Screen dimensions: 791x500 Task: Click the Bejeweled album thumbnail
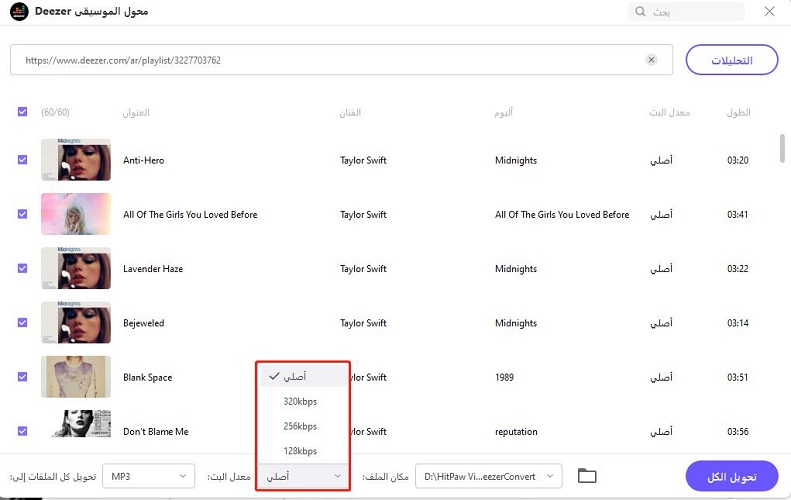tap(76, 322)
